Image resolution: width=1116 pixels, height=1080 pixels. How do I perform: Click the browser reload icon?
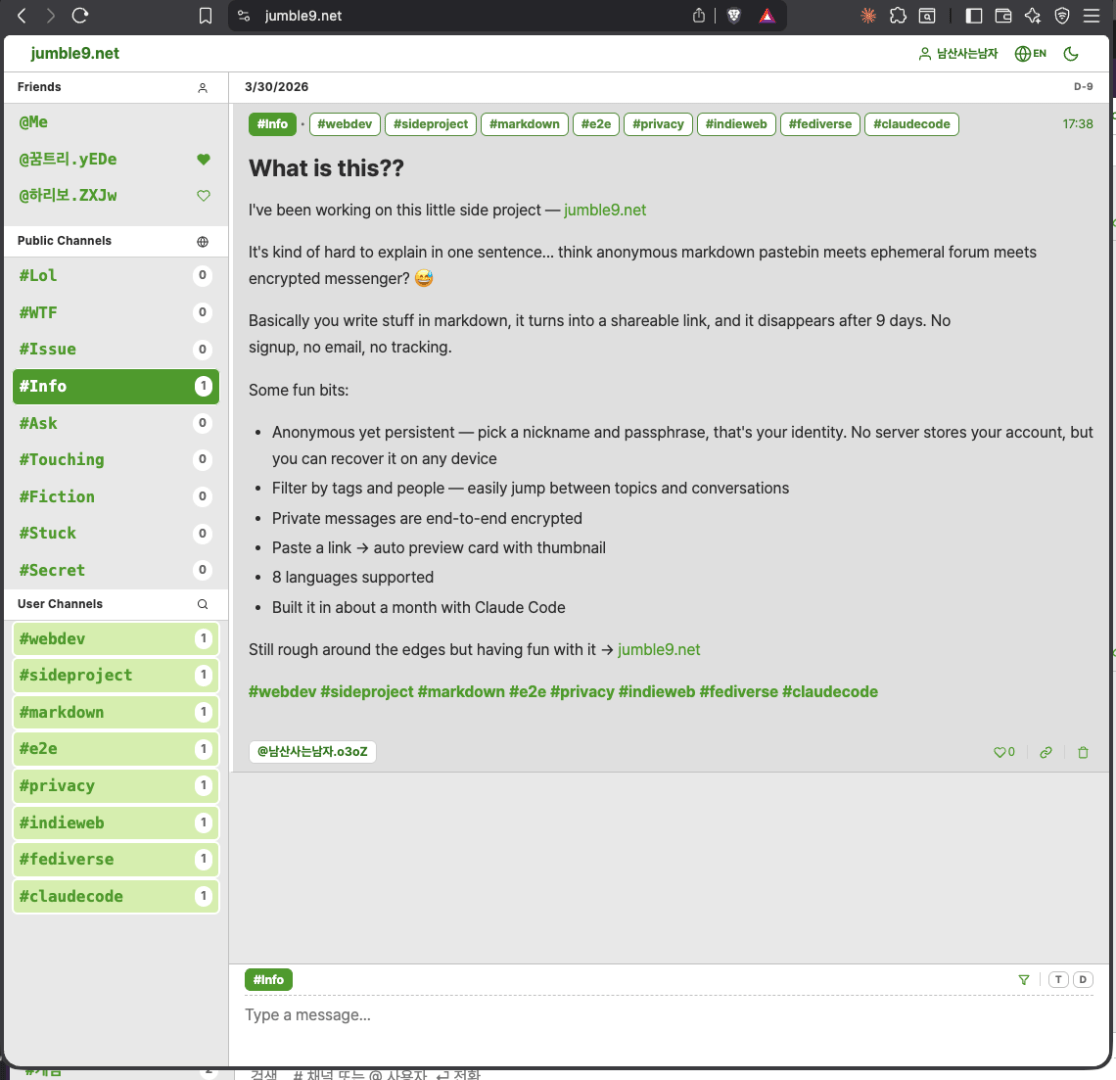click(81, 15)
